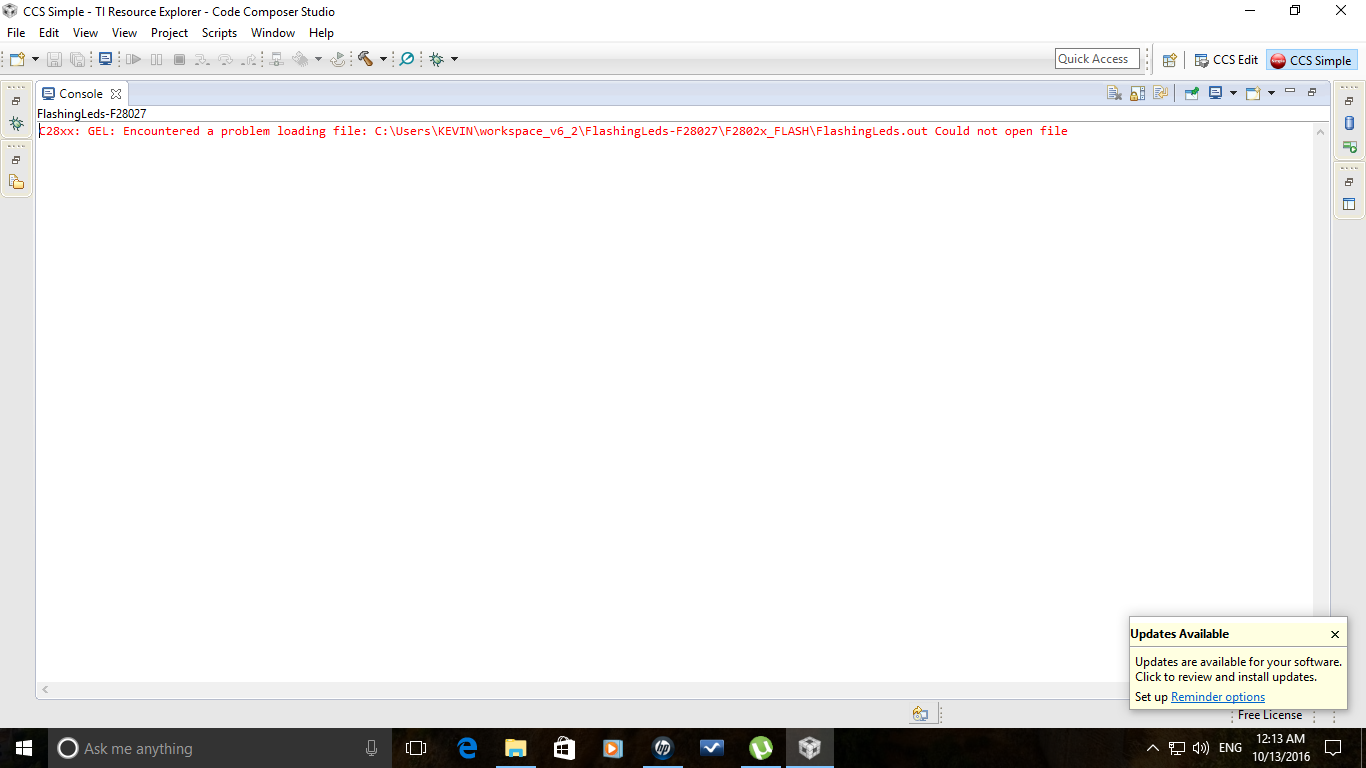Screen dimensions: 1366x768
Task: Open the New item dropdown arrow
Action: point(35,59)
